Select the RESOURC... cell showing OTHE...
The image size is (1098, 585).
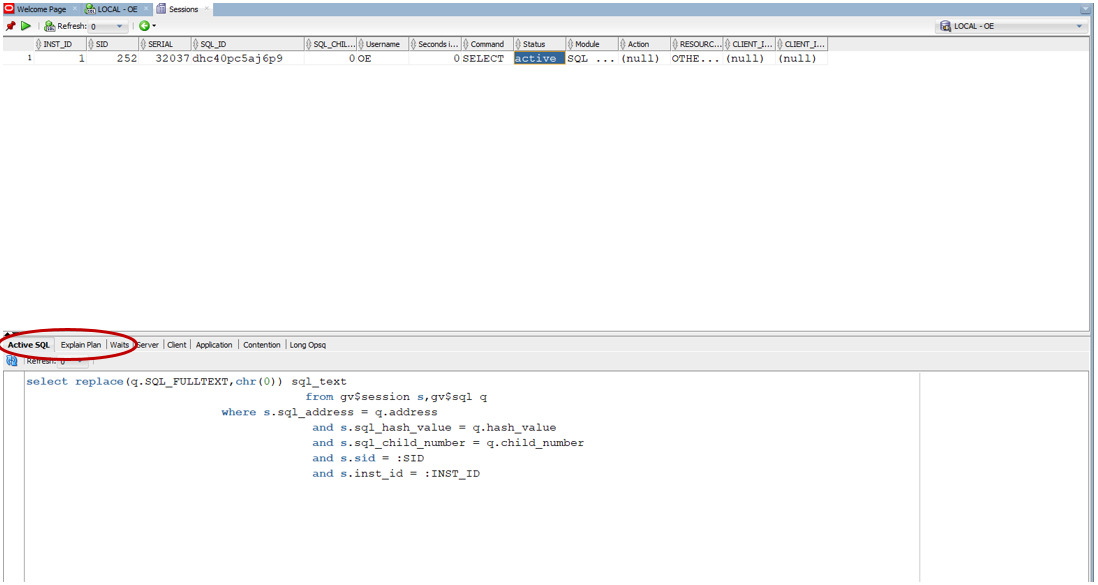(x=697, y=59)
